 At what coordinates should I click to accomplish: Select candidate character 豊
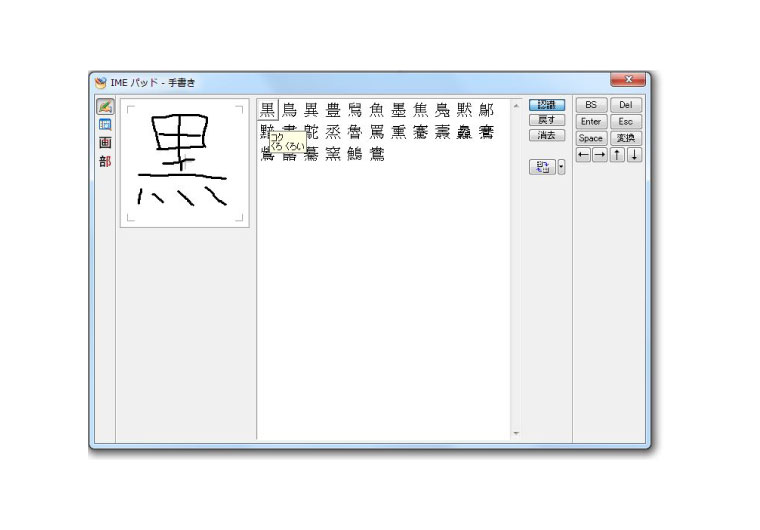[x=333, y=110]
